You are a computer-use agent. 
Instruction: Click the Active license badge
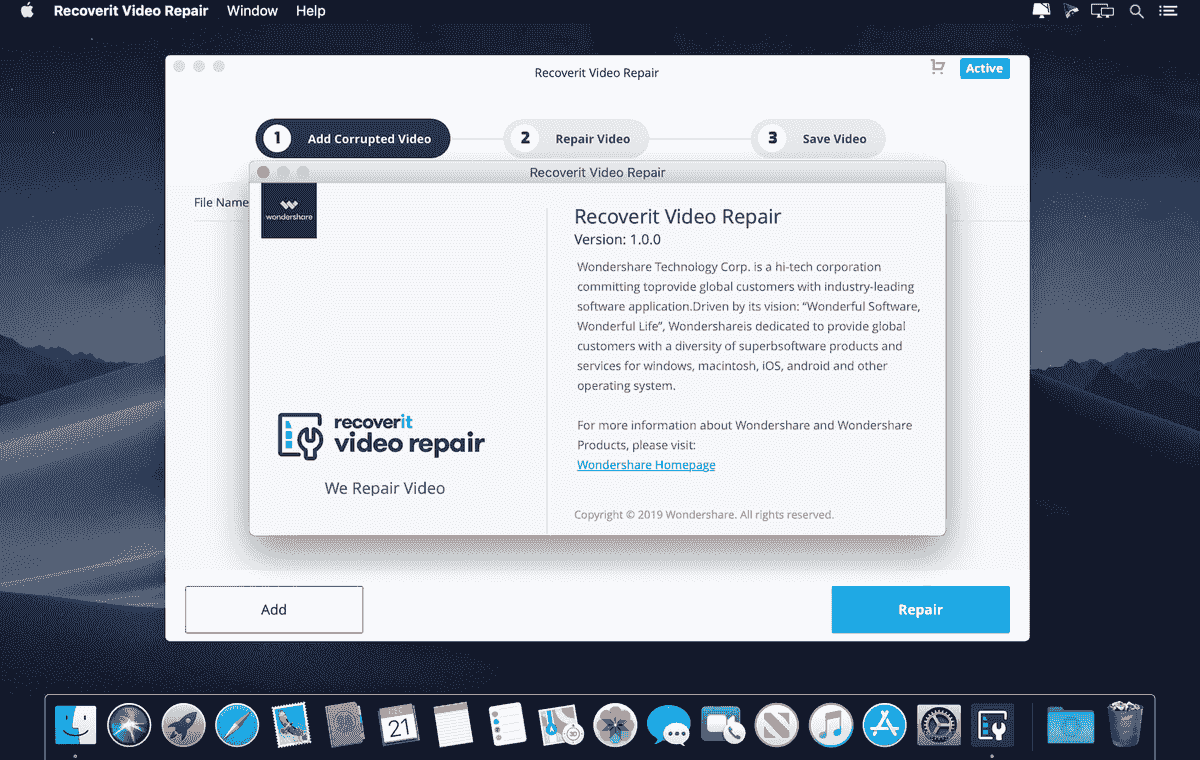click(984, 68)
